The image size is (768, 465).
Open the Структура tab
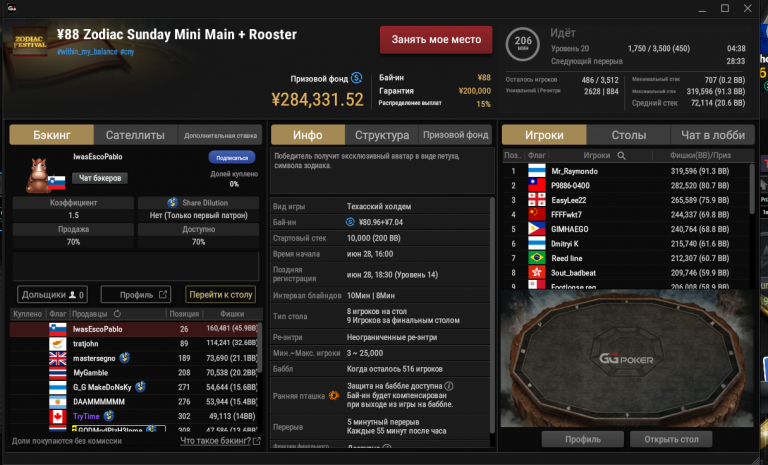tap(382, 135)
